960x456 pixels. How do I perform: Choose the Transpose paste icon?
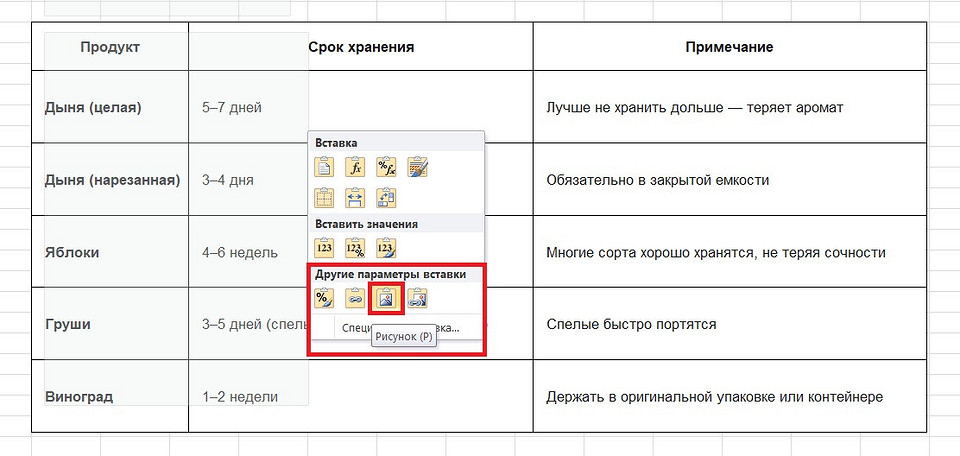coord(386,197)
